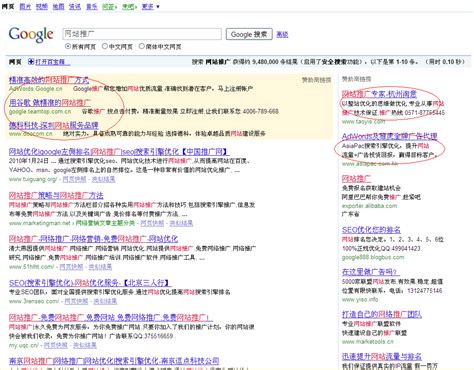Open the 在这里做广告吗? ad link
The width and height of the screenshot is (474, 370).
click(371, 272)
